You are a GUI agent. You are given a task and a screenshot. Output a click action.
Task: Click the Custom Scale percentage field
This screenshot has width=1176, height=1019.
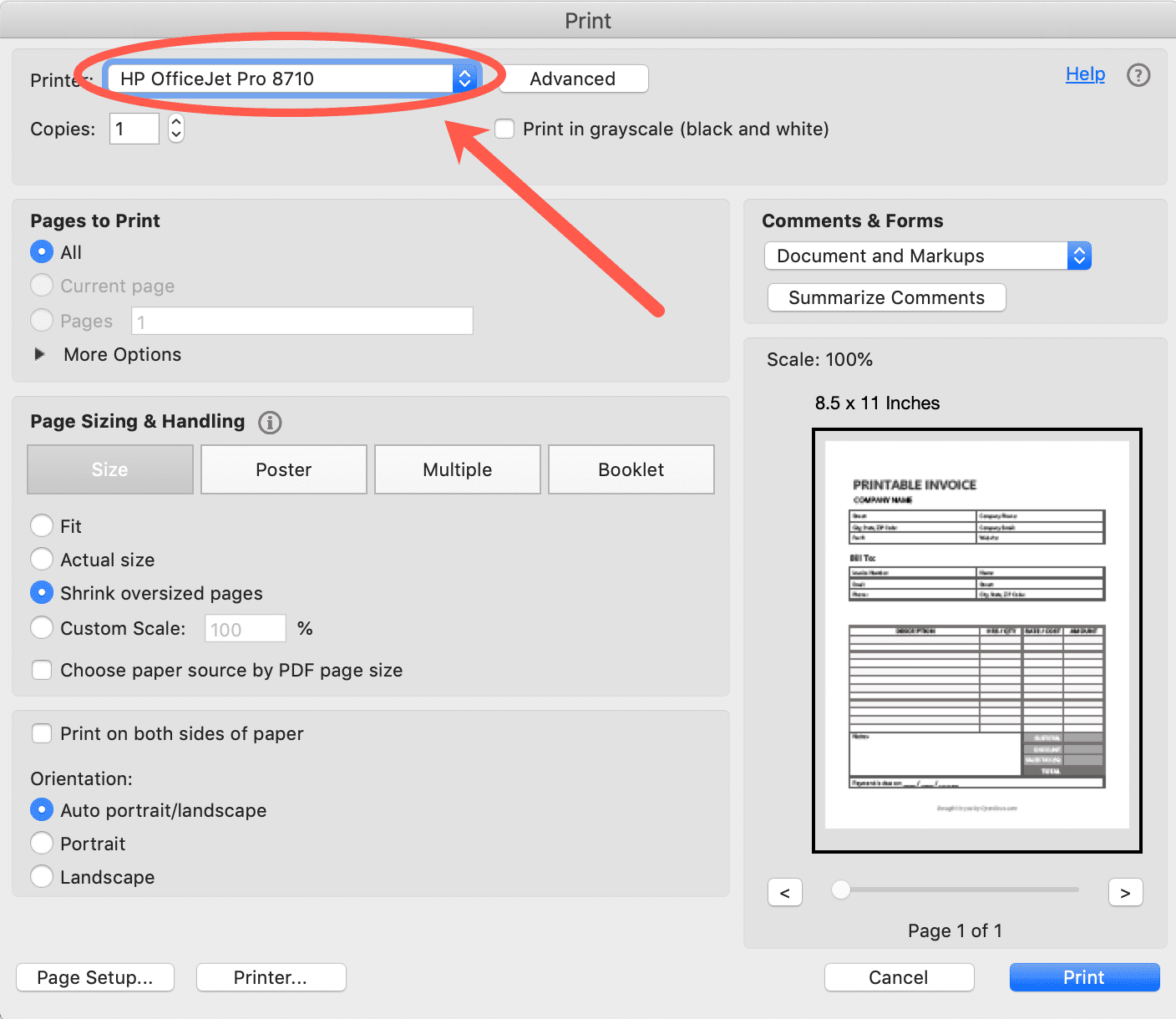pyautogui.click(x=246, y=628)
